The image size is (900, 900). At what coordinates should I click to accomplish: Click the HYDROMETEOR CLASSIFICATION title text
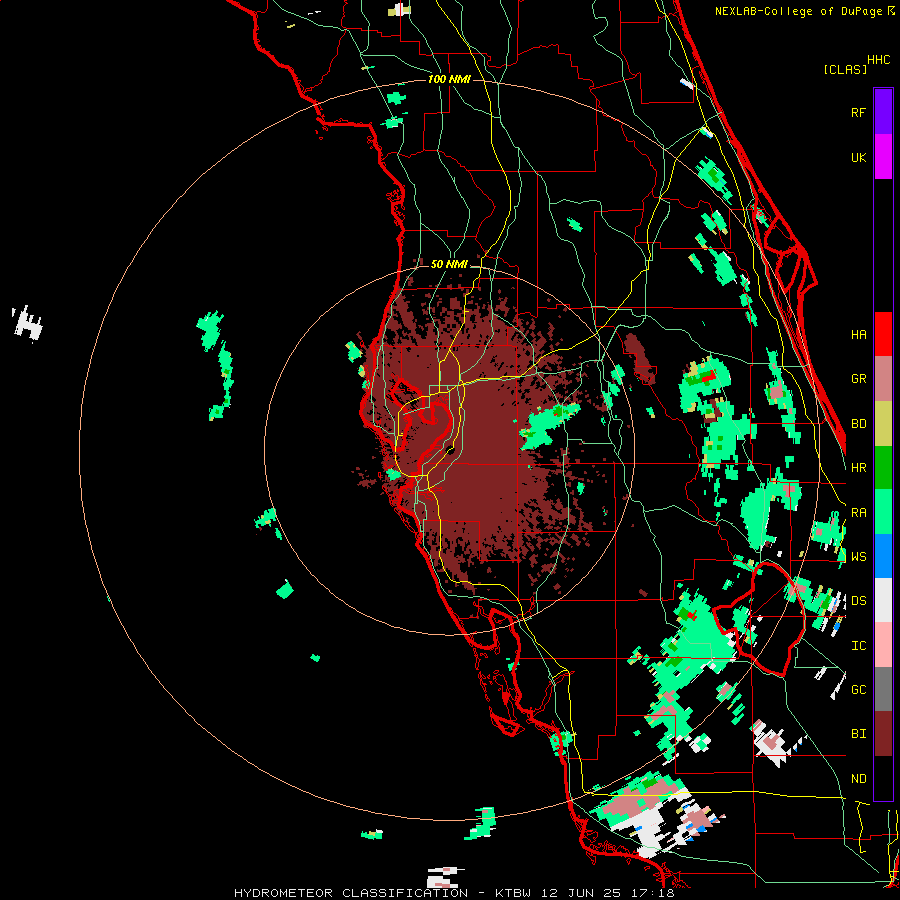coord(351,893)
